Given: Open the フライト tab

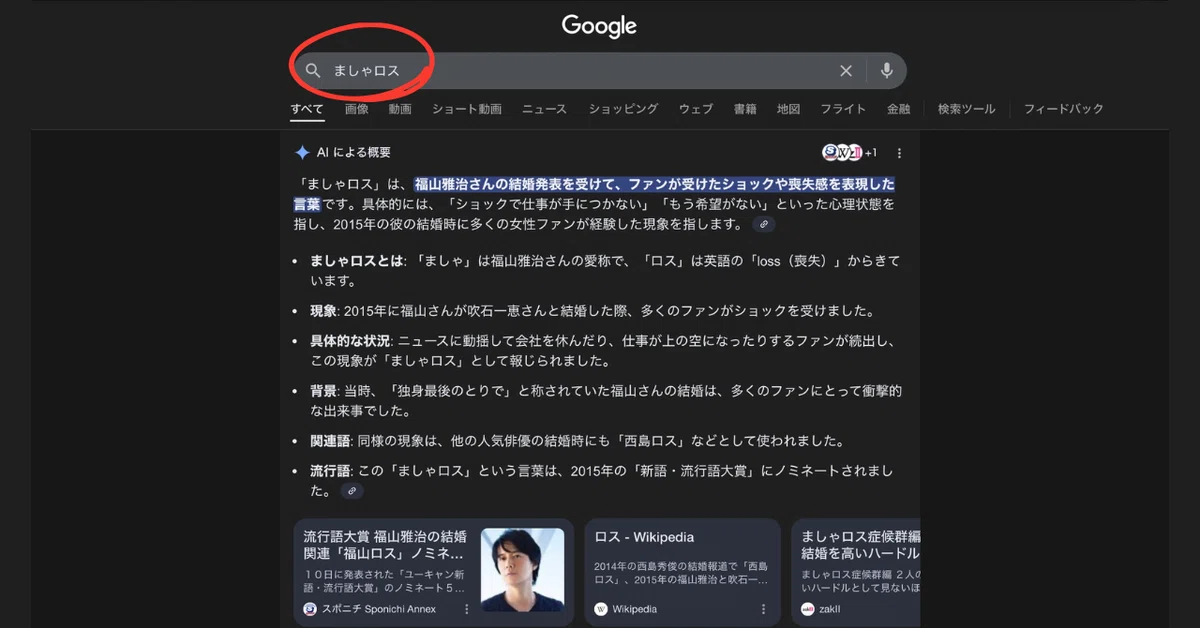Looking at the screenshot, I should pyautogui.click(x=843, y=109).
